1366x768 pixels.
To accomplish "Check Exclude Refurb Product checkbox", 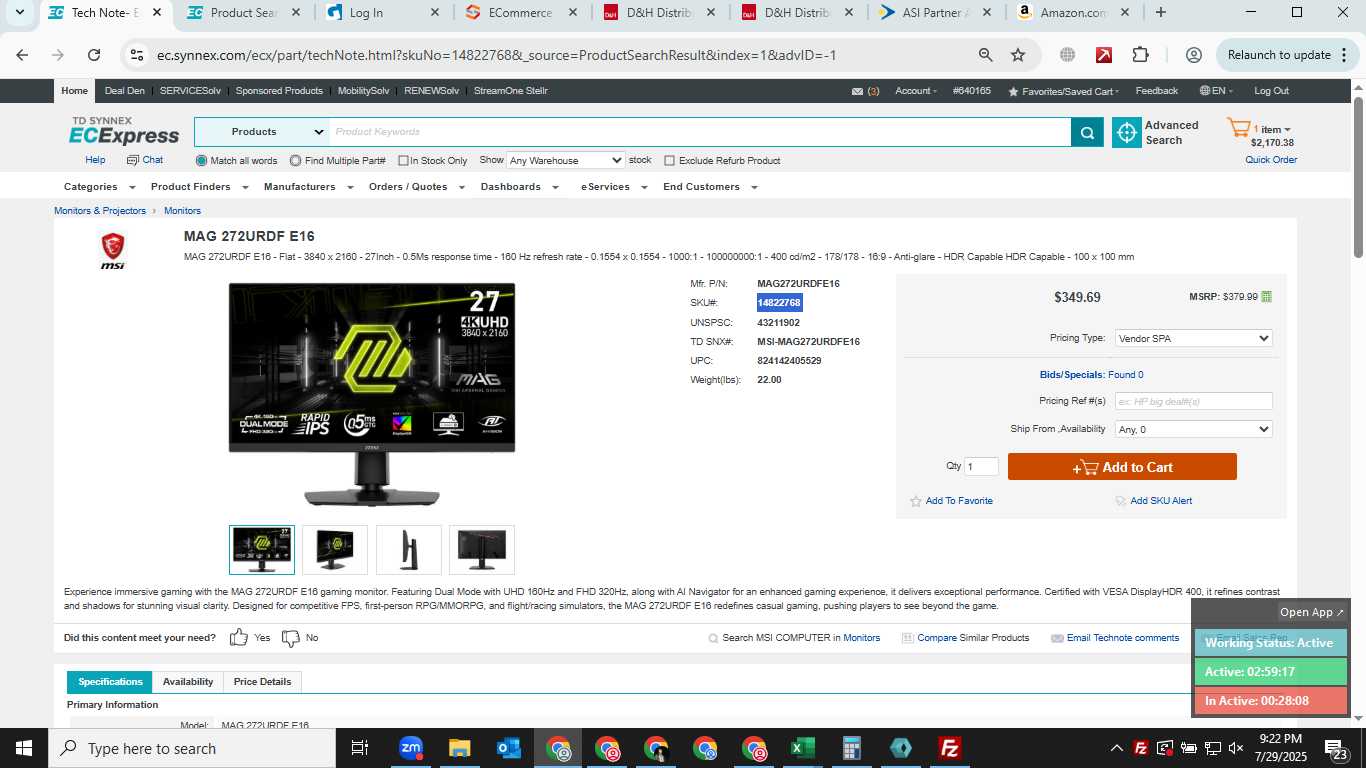I will 670,160.
